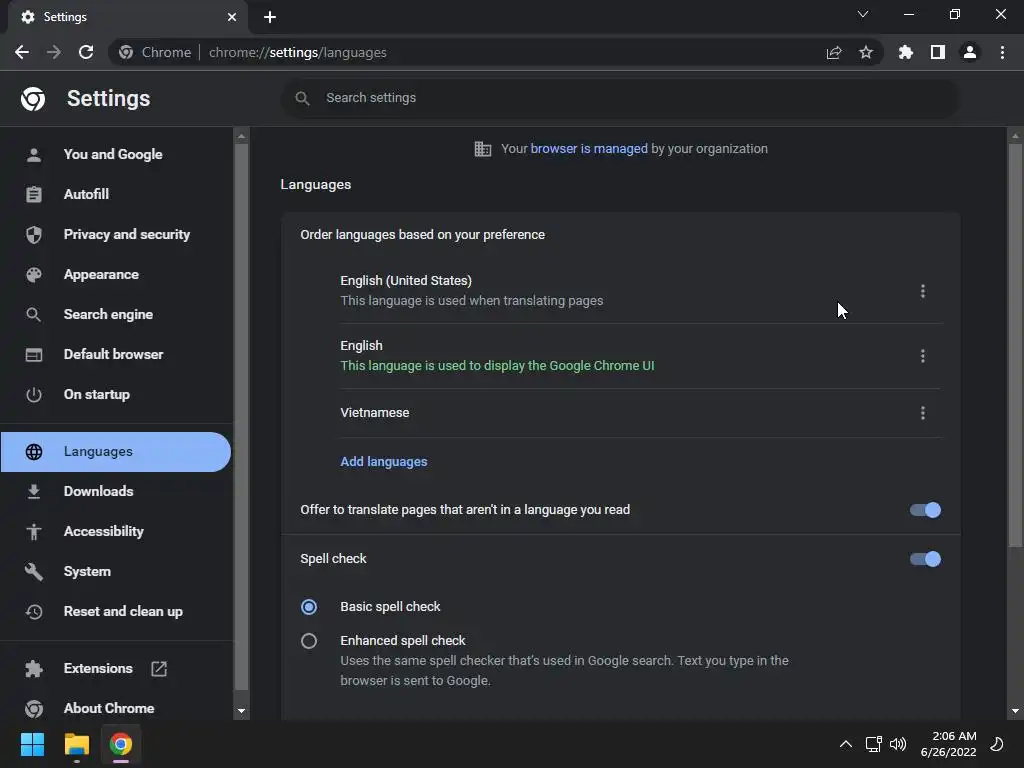1024x768 pixels.
Task: Open the profile avatar menu
Action: coord(969,52)
